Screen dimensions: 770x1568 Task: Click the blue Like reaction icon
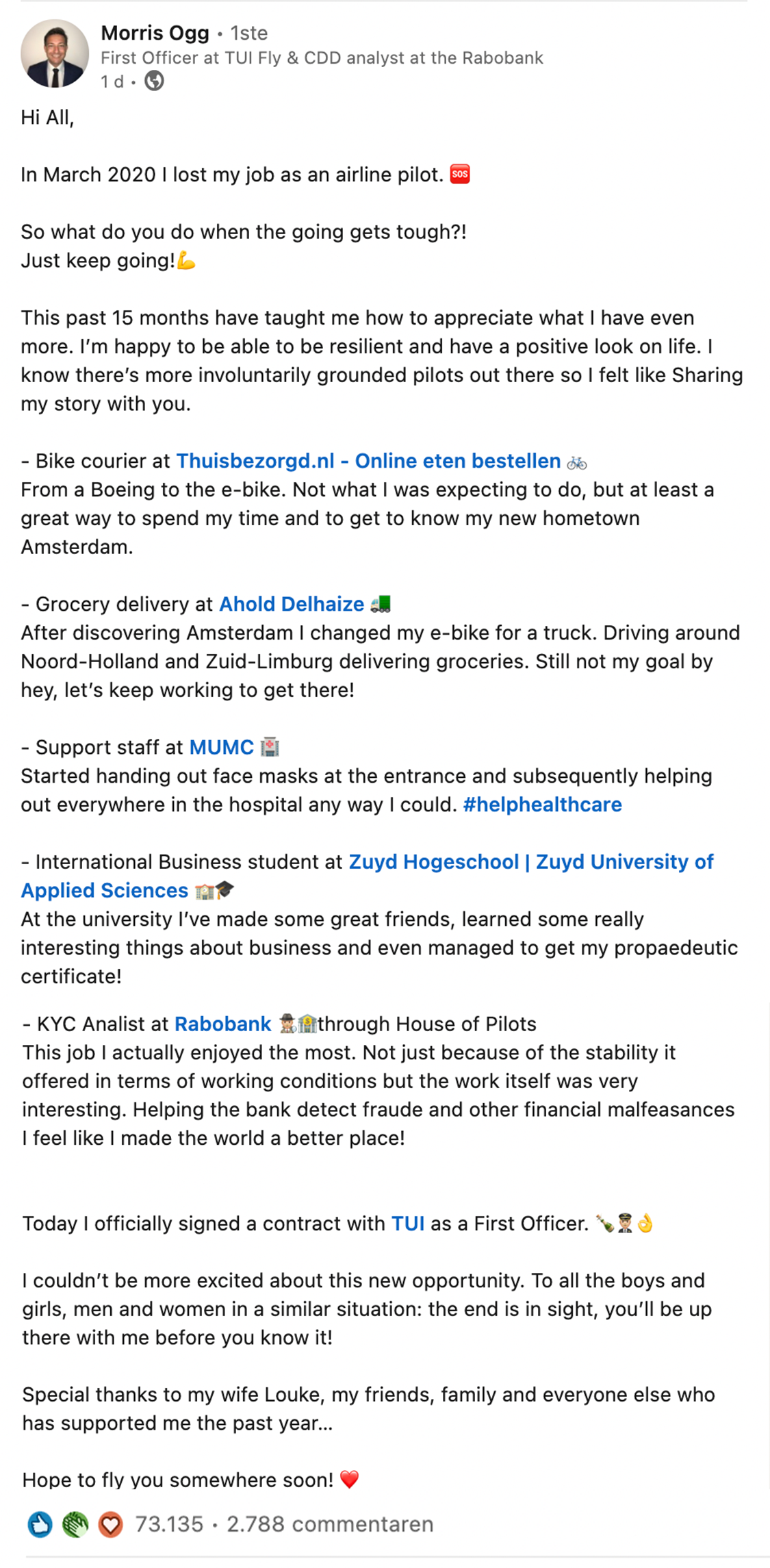[40, 1525]
